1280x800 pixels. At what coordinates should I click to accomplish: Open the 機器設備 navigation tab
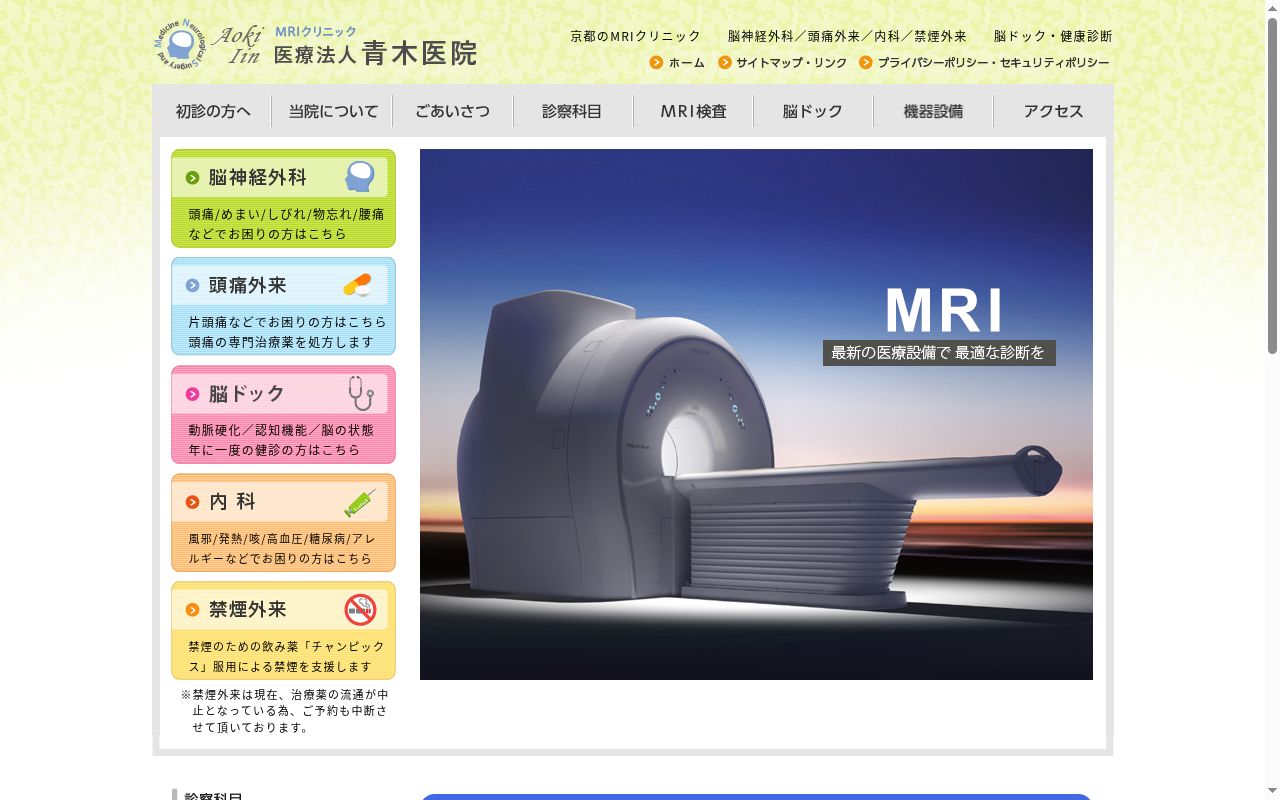933,111
